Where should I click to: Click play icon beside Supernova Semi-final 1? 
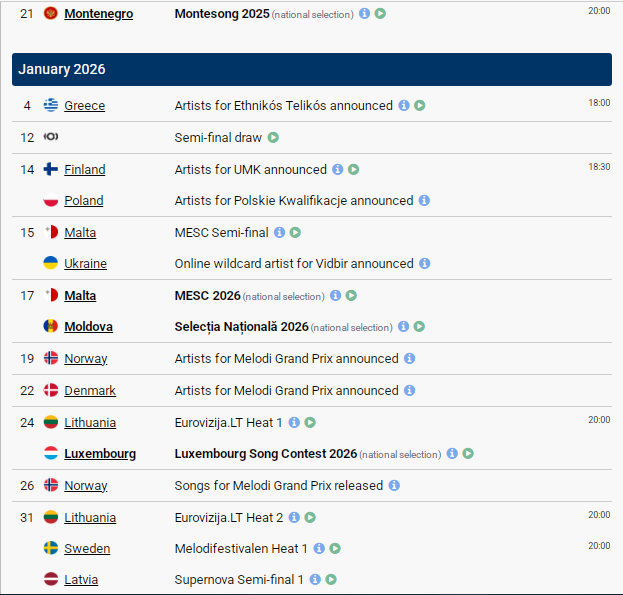point(331,580)
